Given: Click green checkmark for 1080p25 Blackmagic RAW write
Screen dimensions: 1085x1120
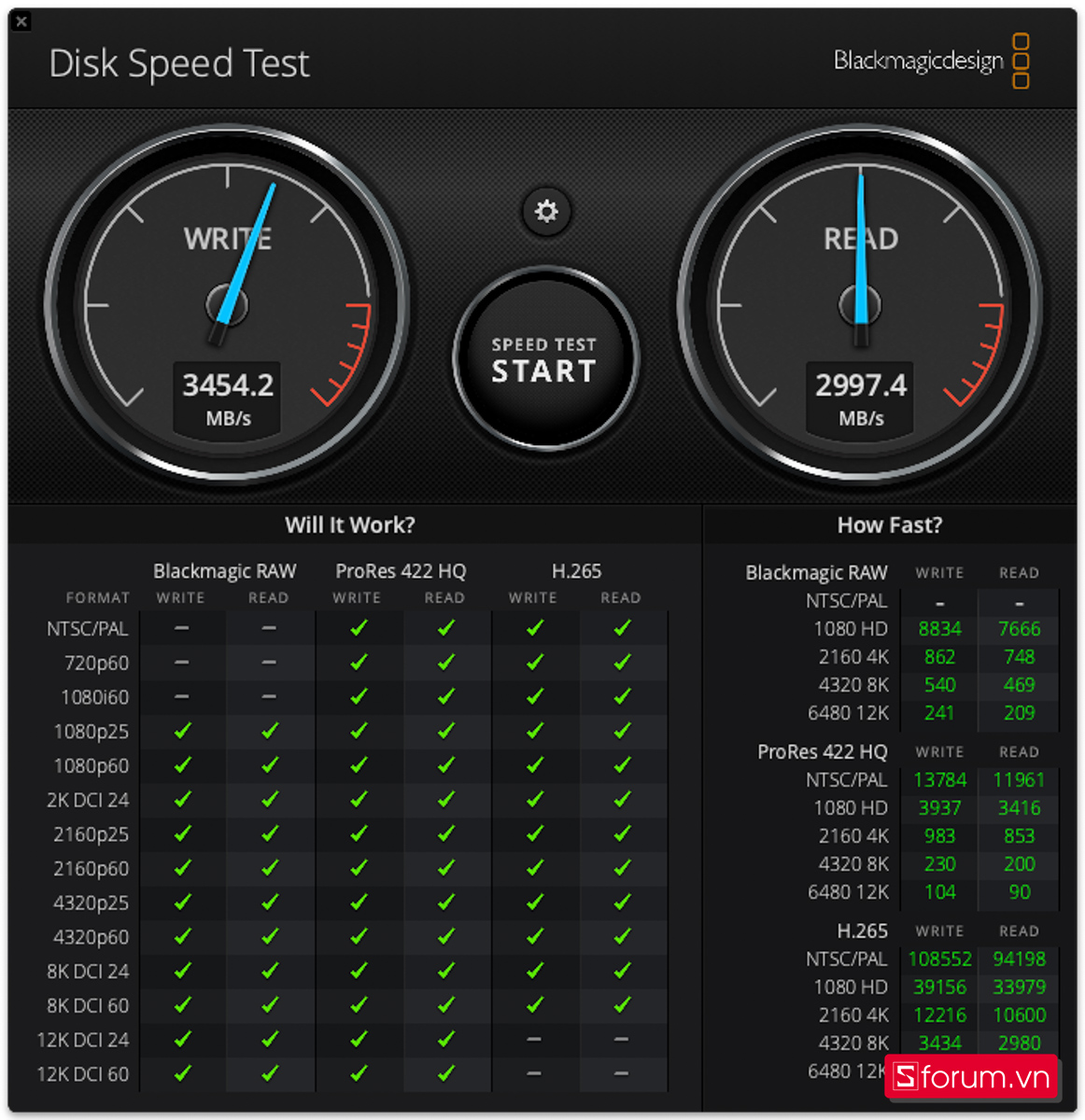Looking at the screenshot, I should pos(182,731).
